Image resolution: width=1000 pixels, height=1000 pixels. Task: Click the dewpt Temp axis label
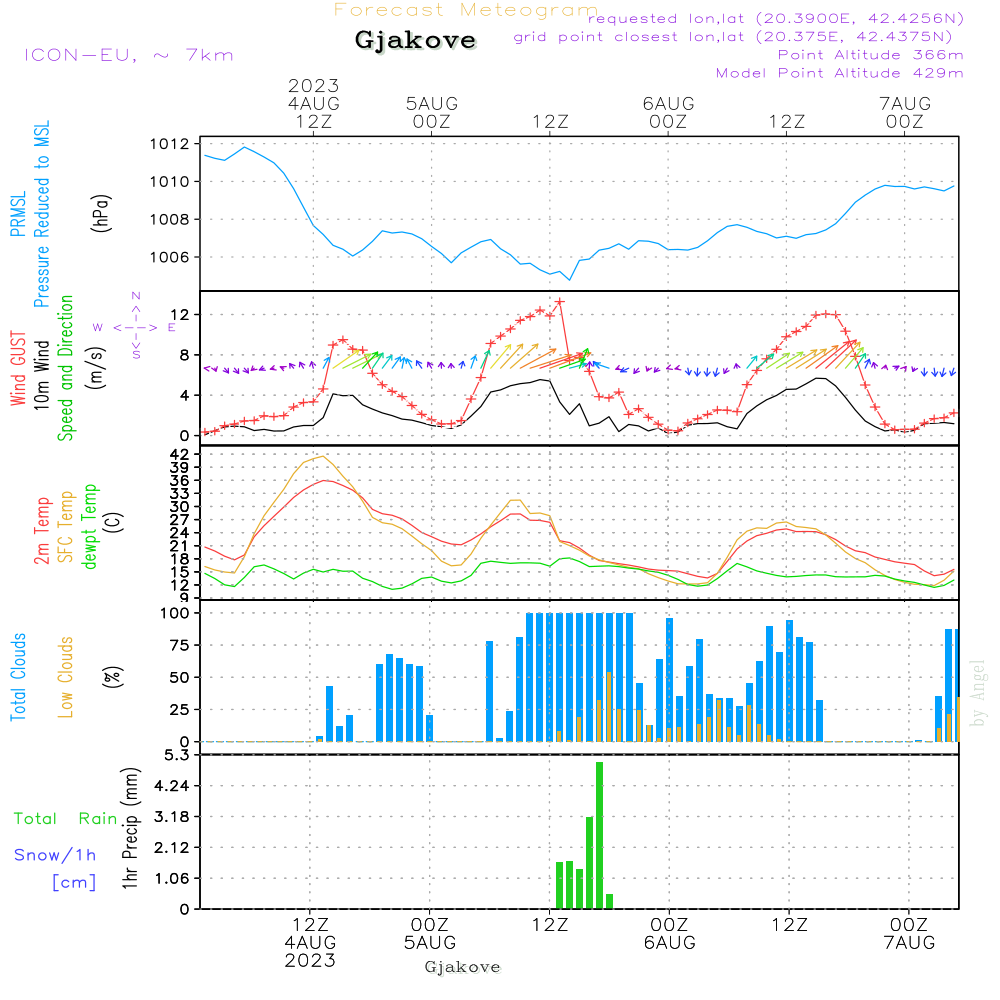pos(90,527)
